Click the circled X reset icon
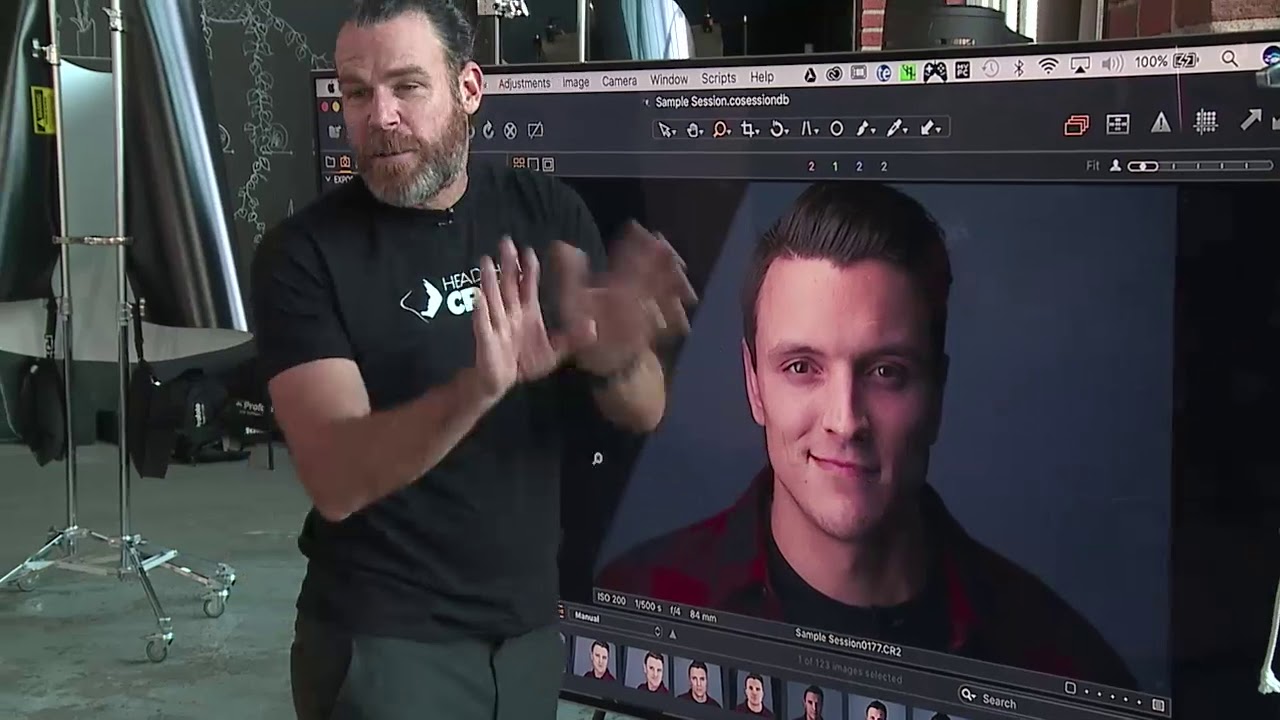 510,130
